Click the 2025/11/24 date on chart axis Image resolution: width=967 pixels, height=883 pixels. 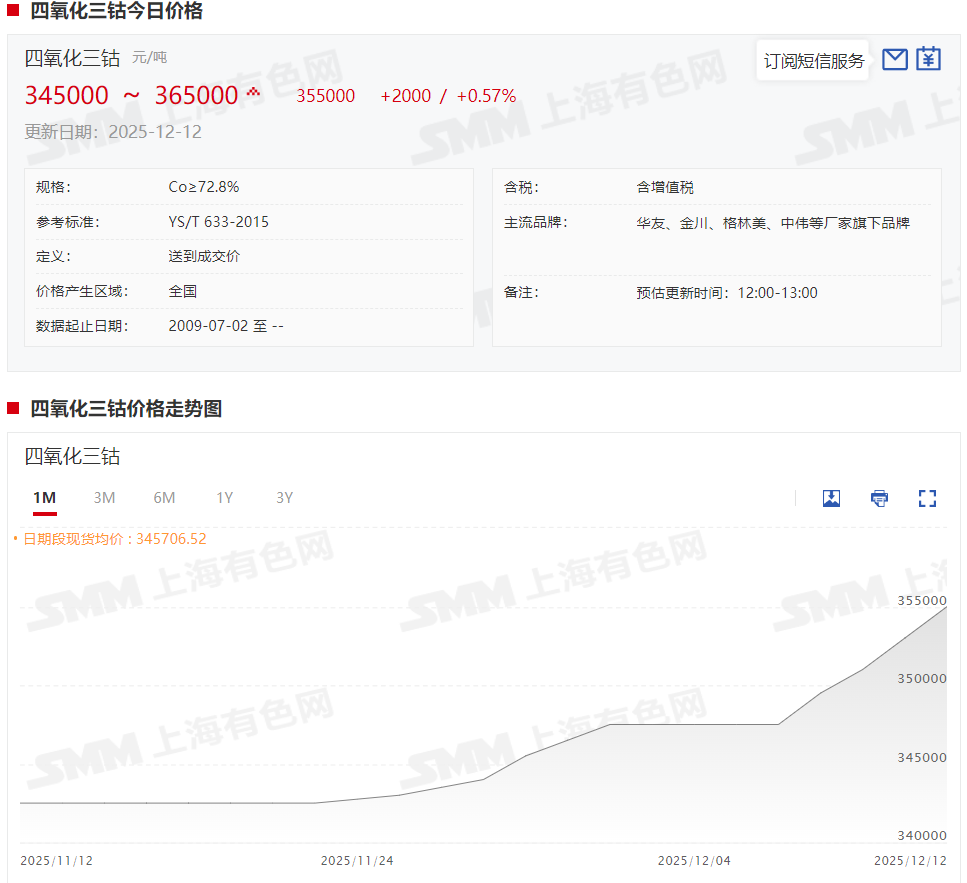[x=356, y=861]
